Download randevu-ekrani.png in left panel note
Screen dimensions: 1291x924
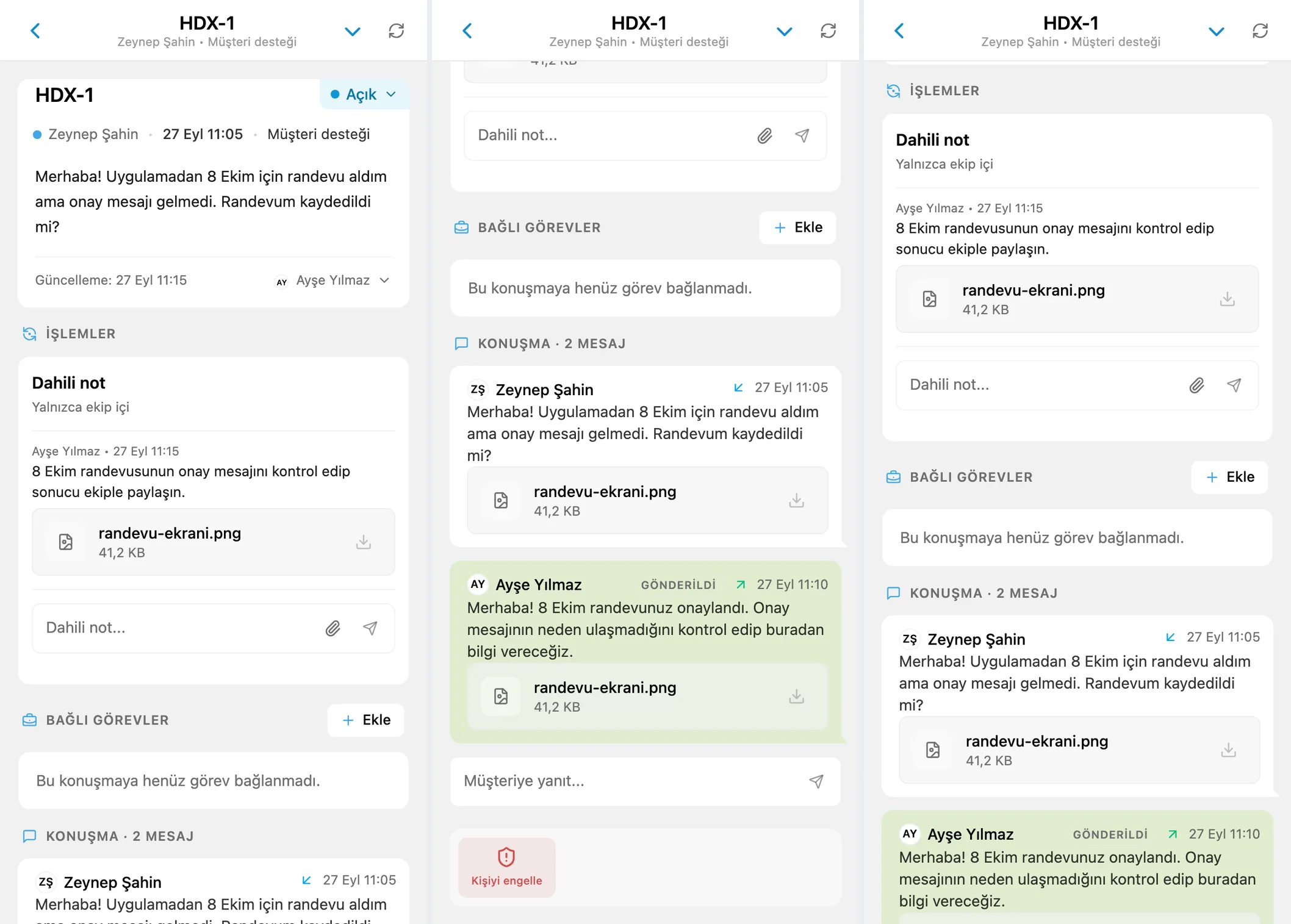pos(364,542)
